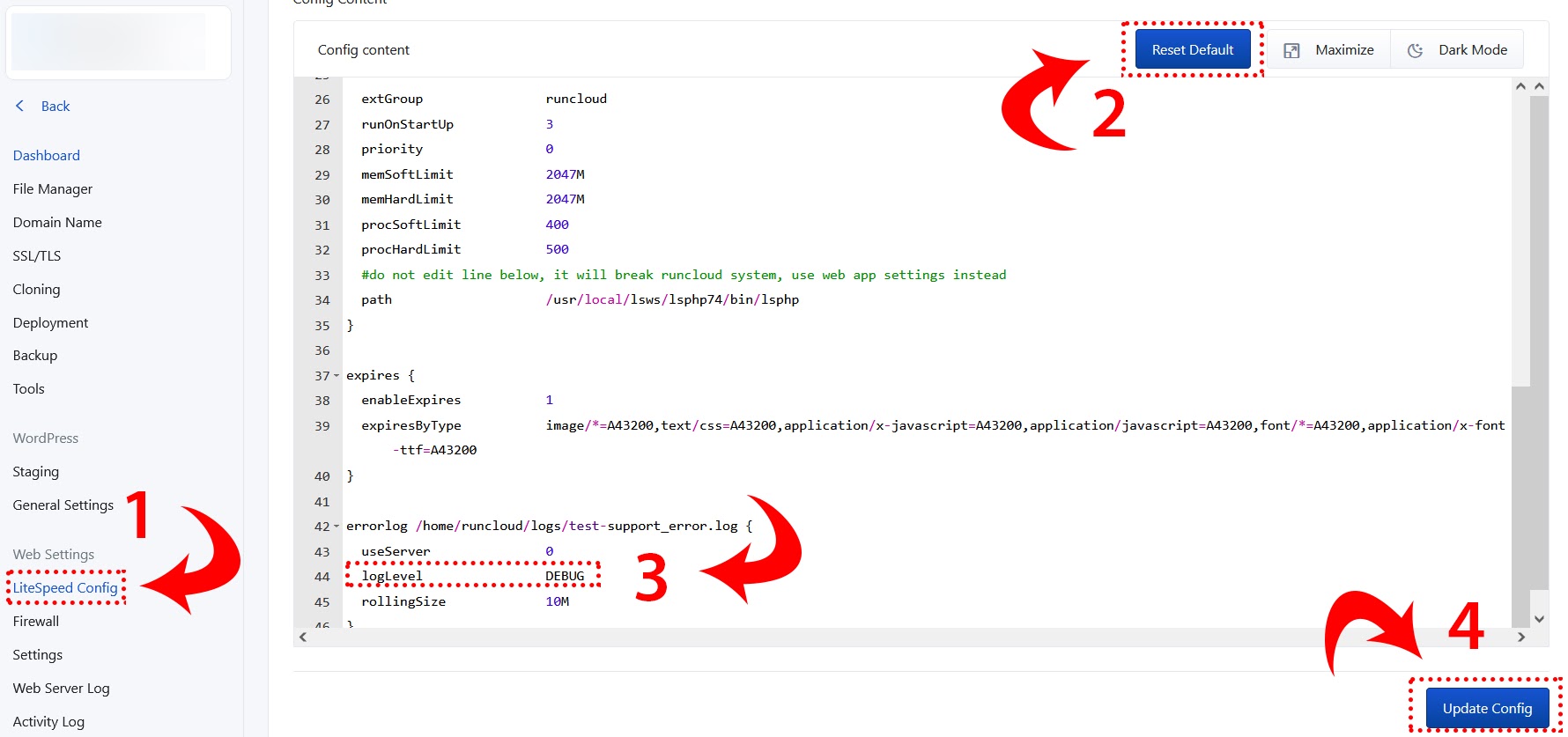1568x737 pixels.
Task: Click the editor scroll up arrow
Action: [1520, 86]
